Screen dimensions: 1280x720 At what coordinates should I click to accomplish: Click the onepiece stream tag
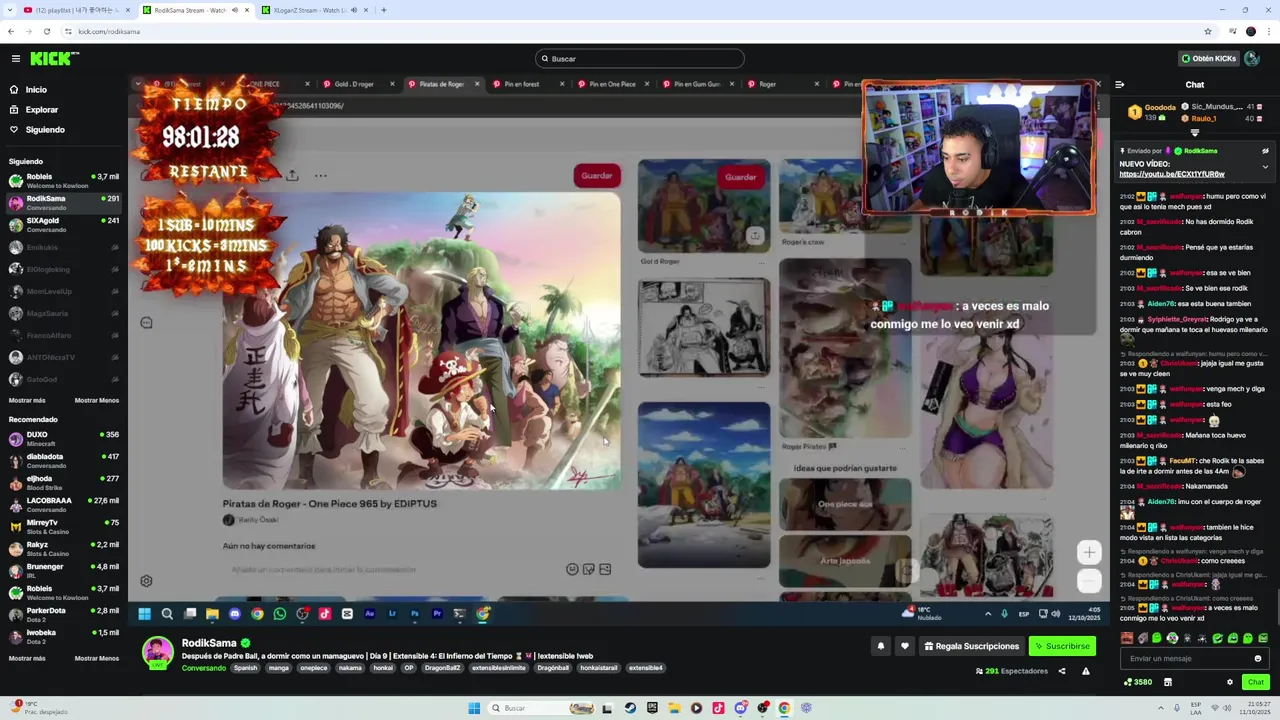coord(313,668)
